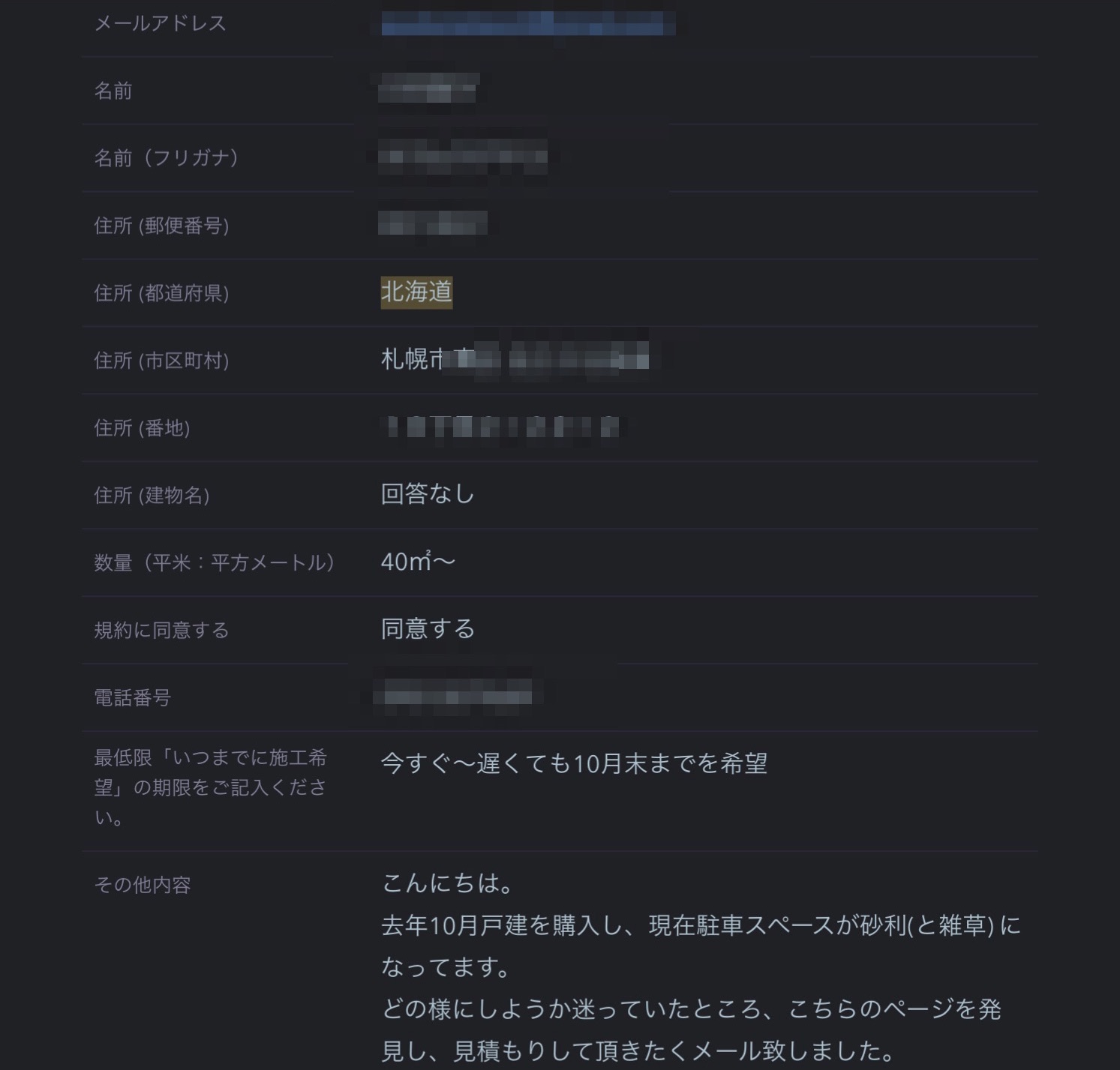The height and width of the screenshot is (1070, 1120).
Task: Click the 名前（フリガナ） row label
Action: pos(167,157)
